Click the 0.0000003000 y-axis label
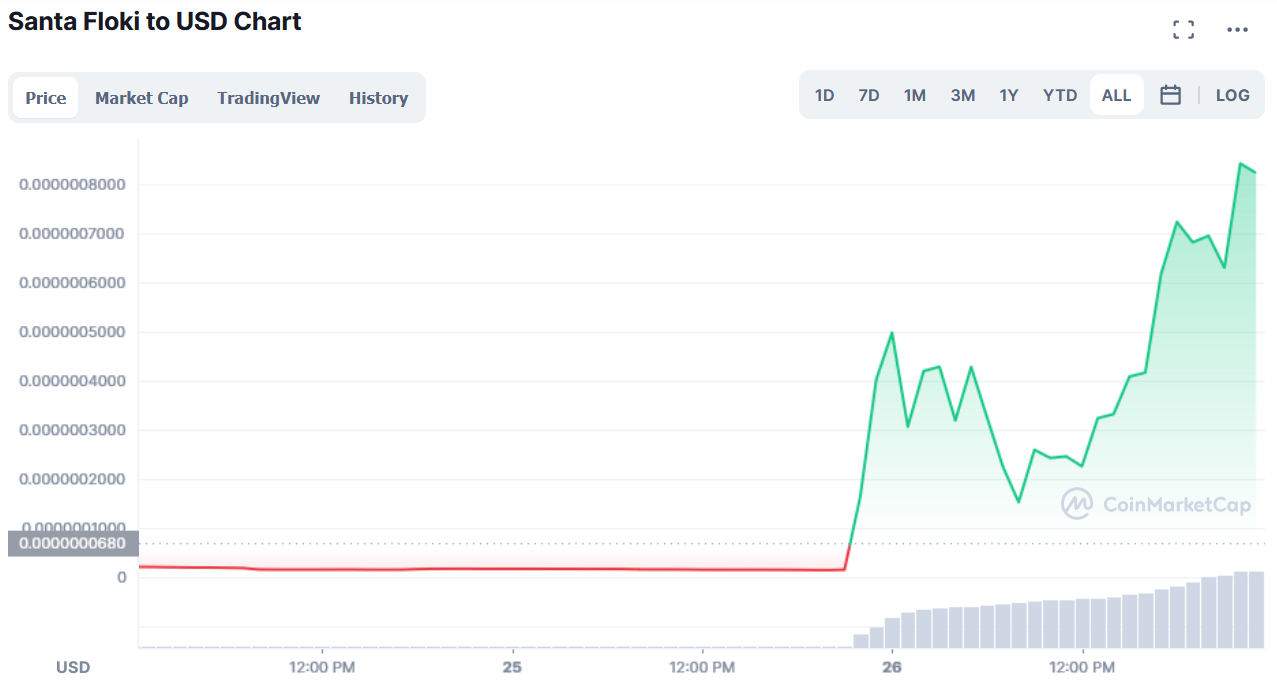Screen dimensions: 1277x682 coord(72,430)
